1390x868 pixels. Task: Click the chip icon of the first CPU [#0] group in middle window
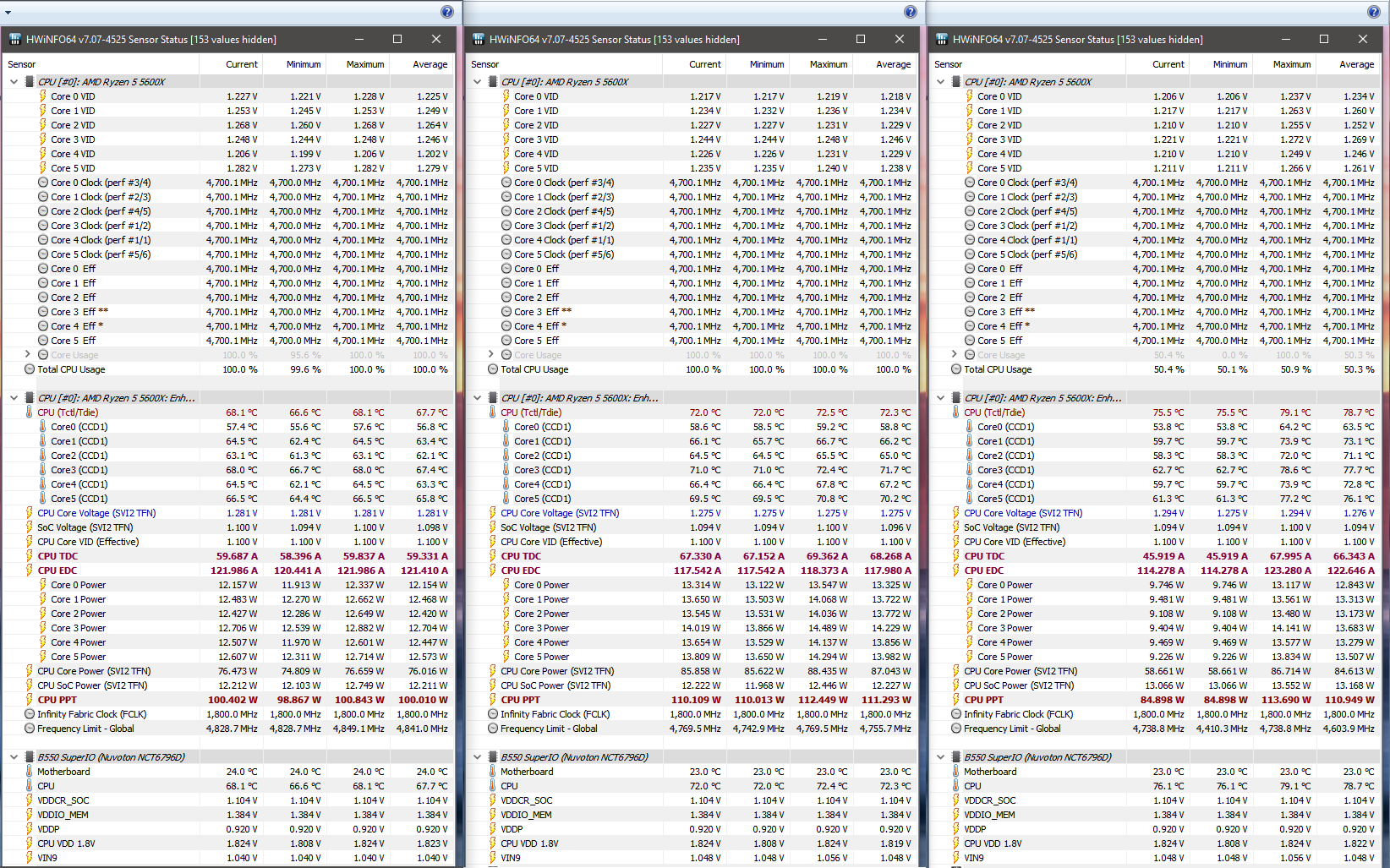click(x=493, y=82)
